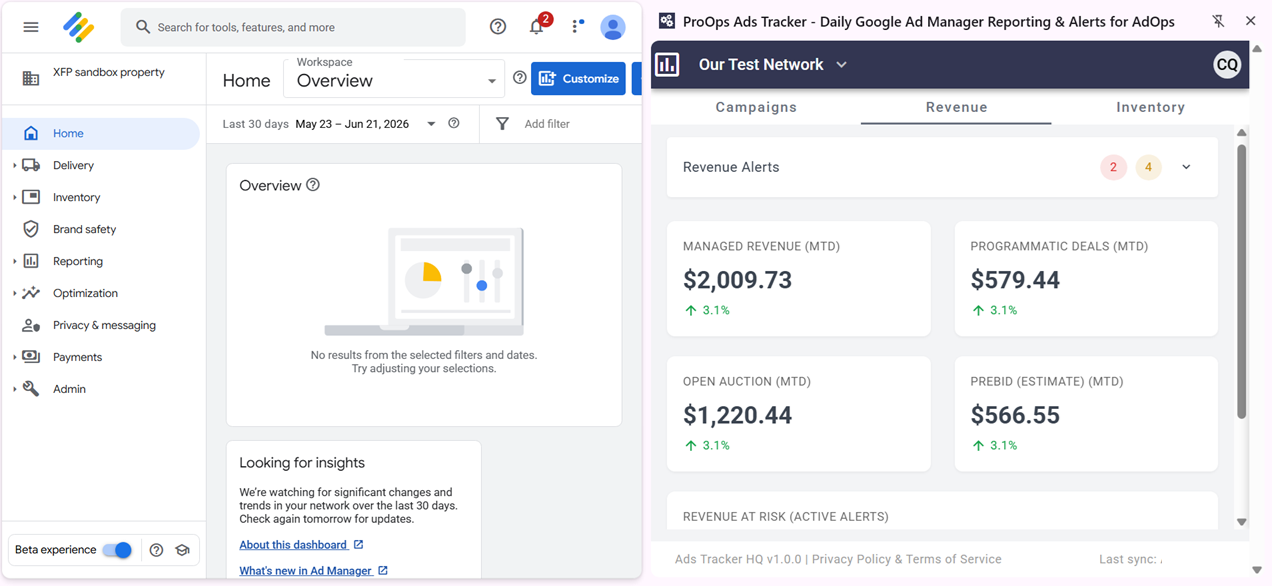This screenshot has width=1272, height=586.
Task: Click the Prebid estimate $566.55 card
Action: tap(1086, 414)
